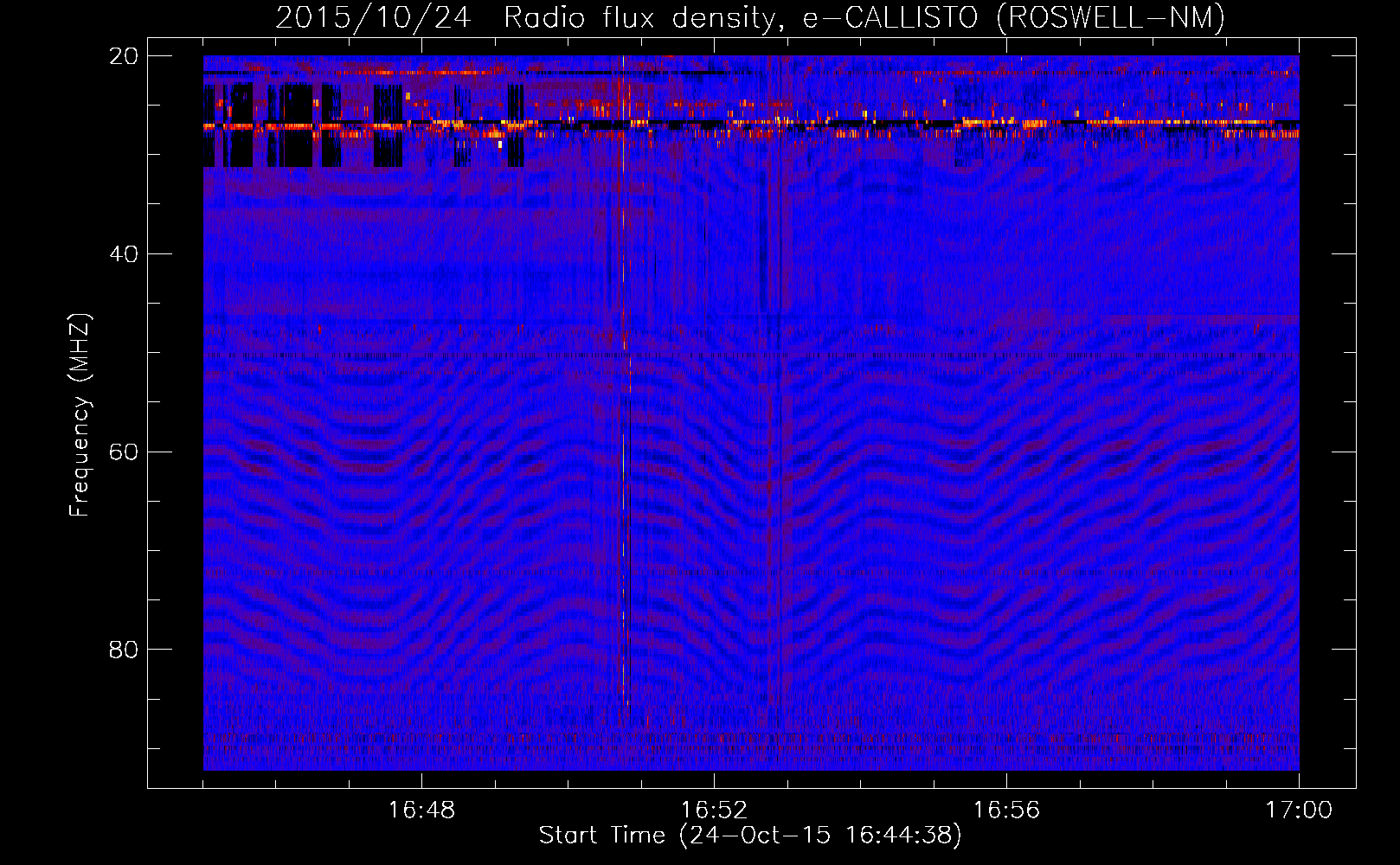The width and height of the screenshot is (1400, 865).
Task: Click the 'Start Time (24-Oct-15 16:44:38)' label
Action: (750, 836)
